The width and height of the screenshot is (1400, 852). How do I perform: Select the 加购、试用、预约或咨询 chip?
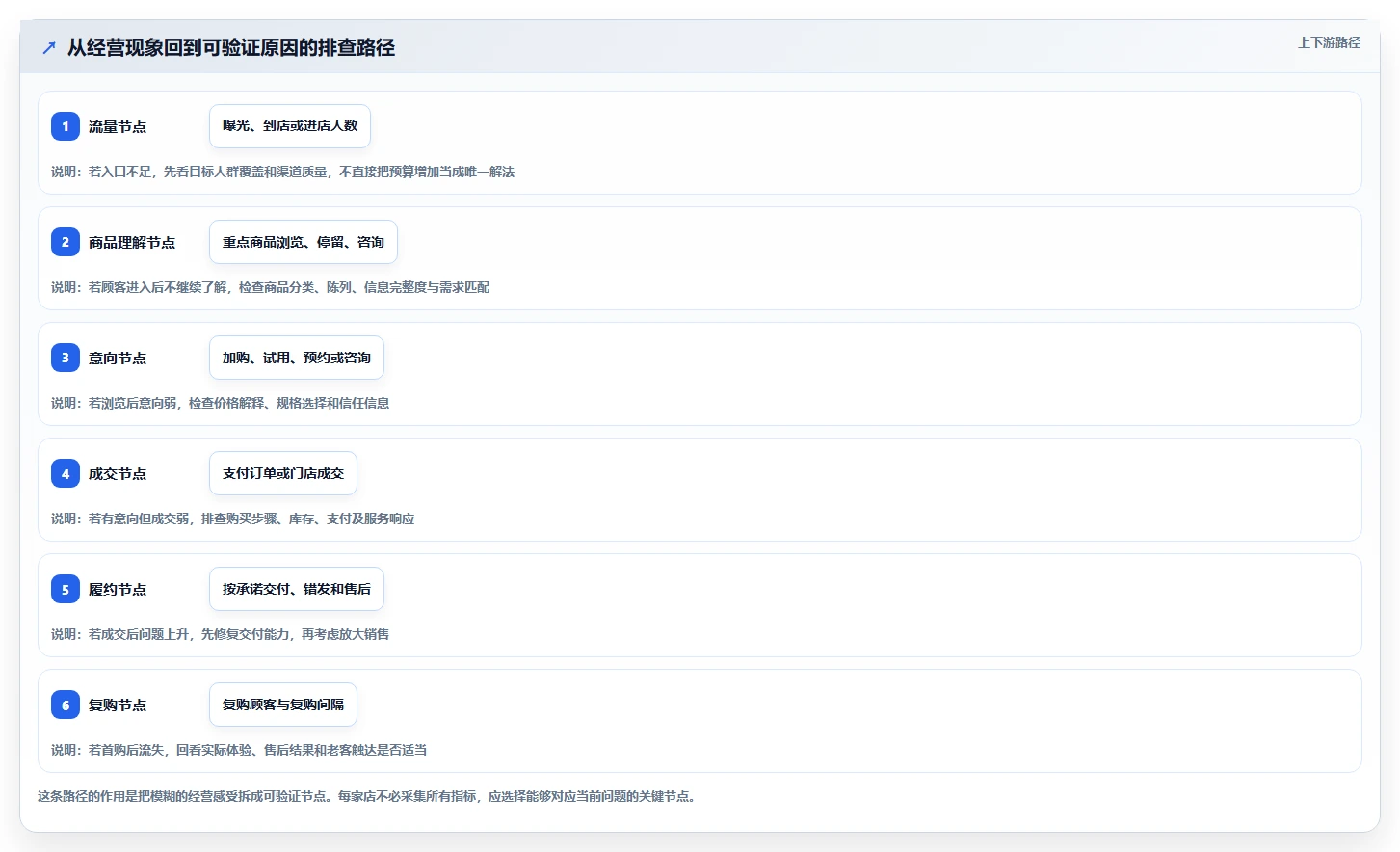click(297, 358)
